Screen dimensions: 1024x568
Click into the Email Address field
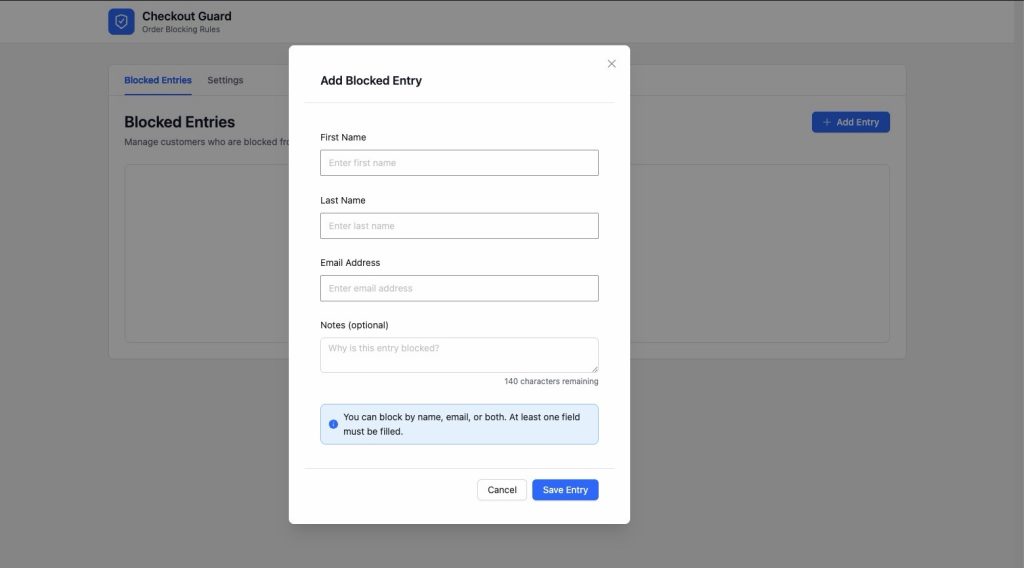(459, 288)
